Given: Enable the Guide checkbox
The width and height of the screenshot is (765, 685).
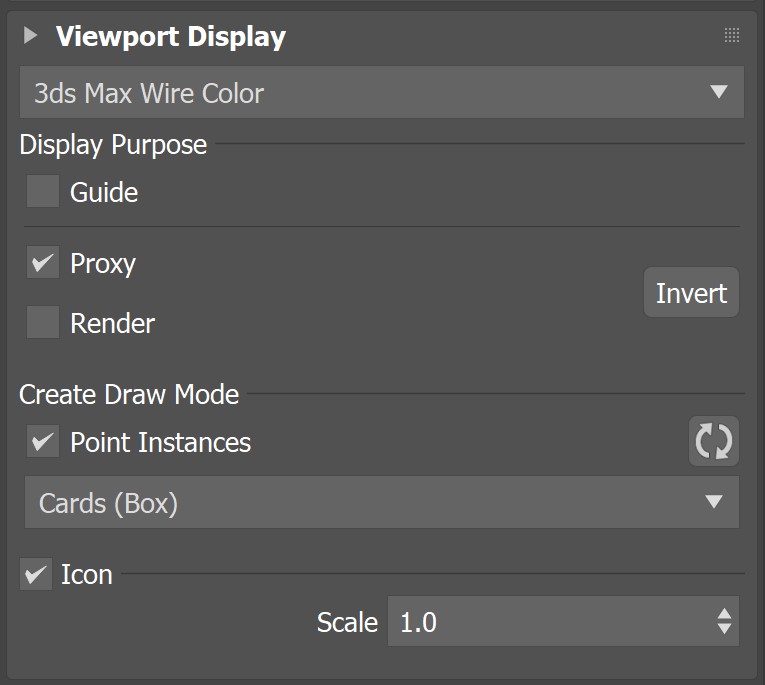Looking at the screenshot, I should pos(43,191).
